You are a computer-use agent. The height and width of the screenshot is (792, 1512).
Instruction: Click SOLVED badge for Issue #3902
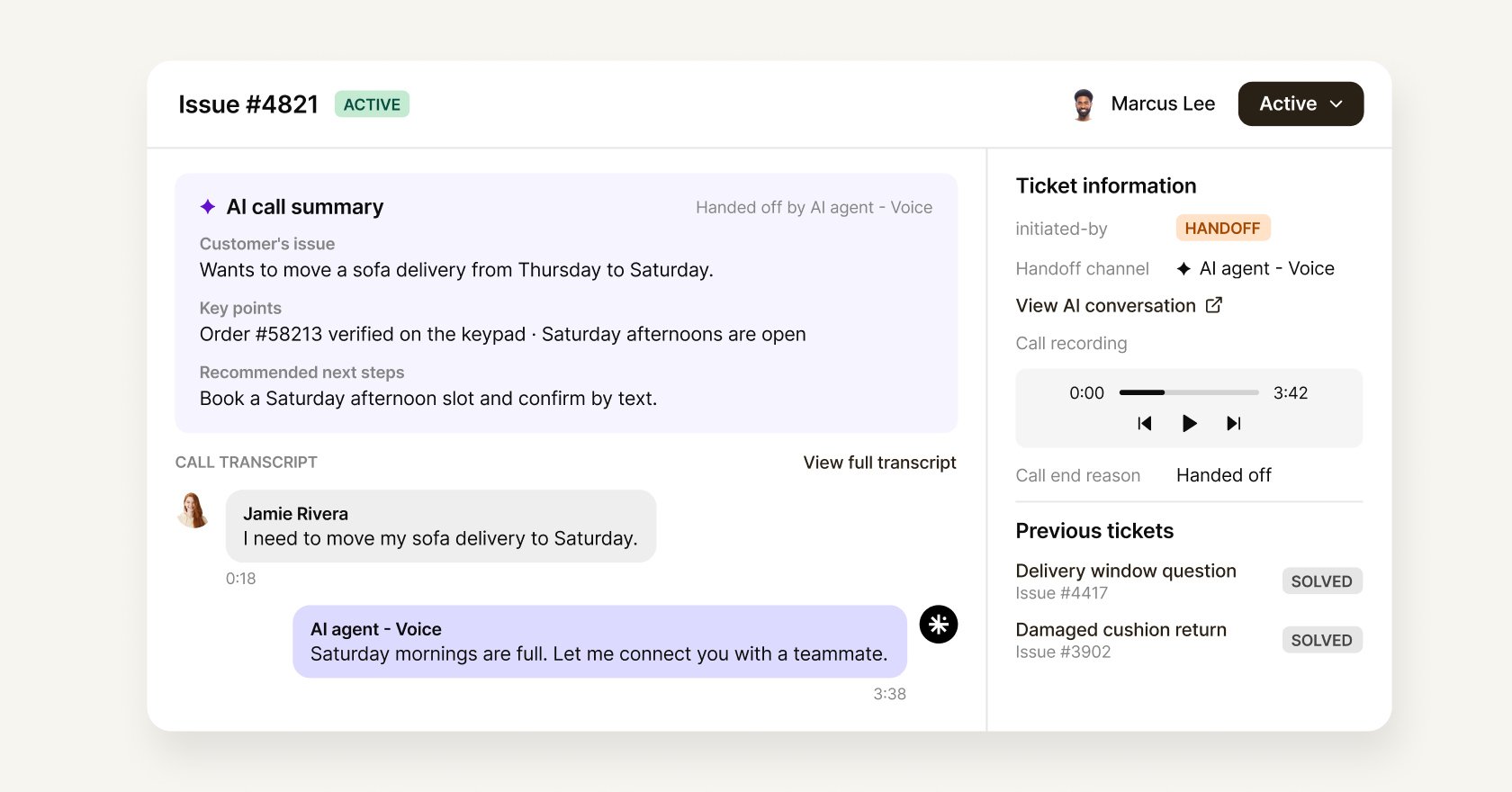(x=1321, y=640)
